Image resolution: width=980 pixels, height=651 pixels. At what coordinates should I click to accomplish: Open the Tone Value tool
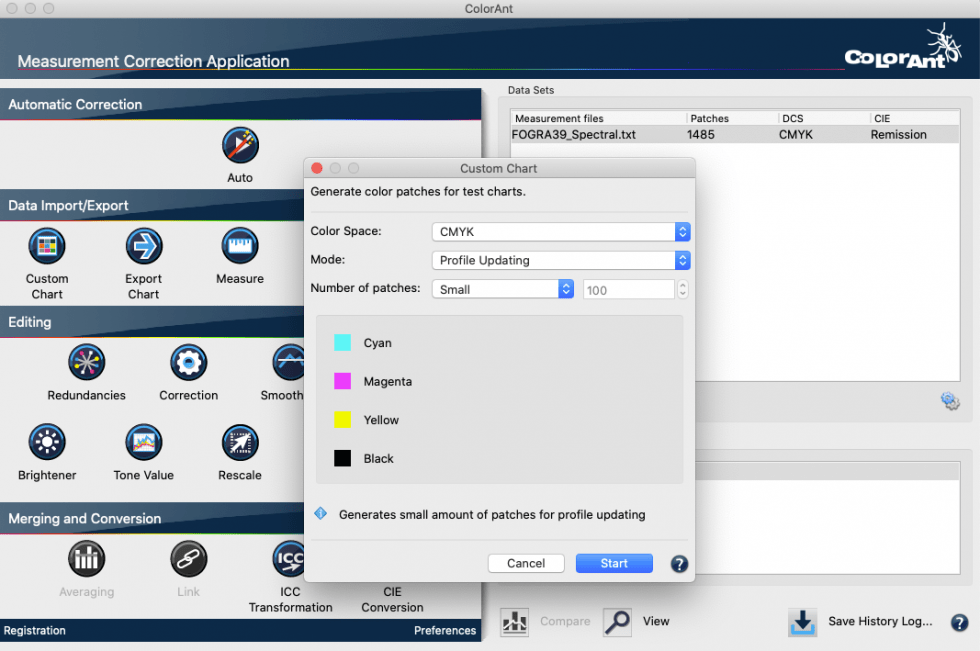tap(143, 442)
